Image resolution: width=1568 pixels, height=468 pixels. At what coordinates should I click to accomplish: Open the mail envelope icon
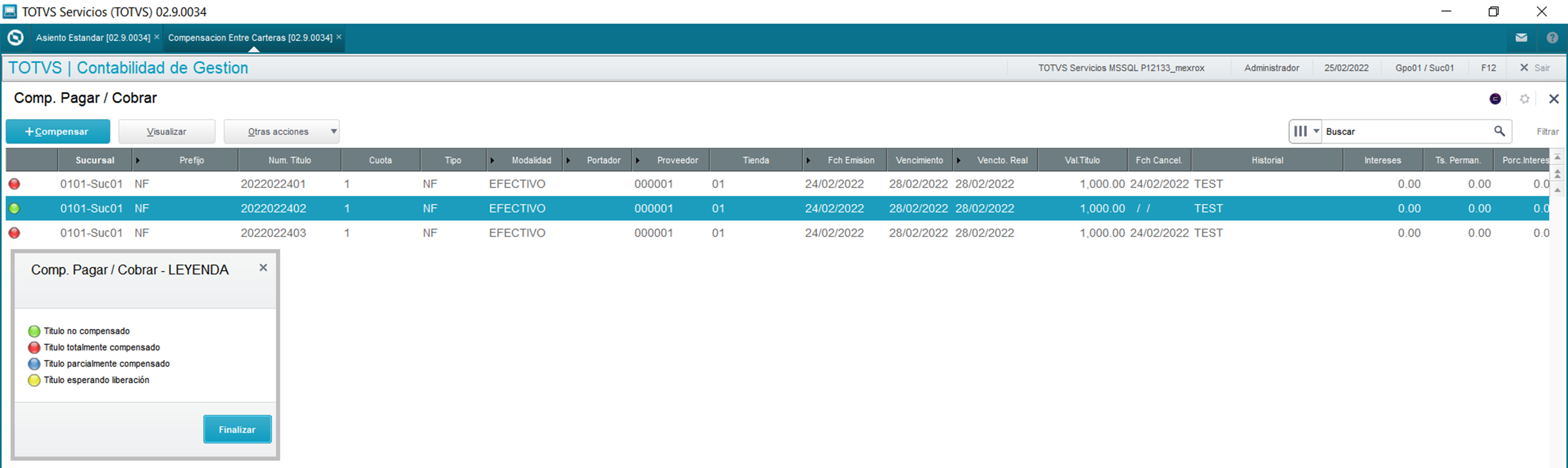click(1521, 38)
